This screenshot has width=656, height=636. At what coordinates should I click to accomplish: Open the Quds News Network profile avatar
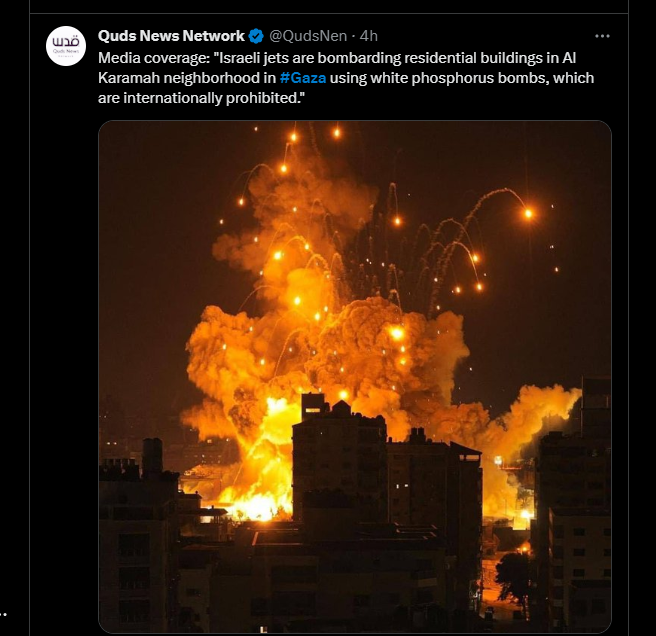click(x=66, y=46)
